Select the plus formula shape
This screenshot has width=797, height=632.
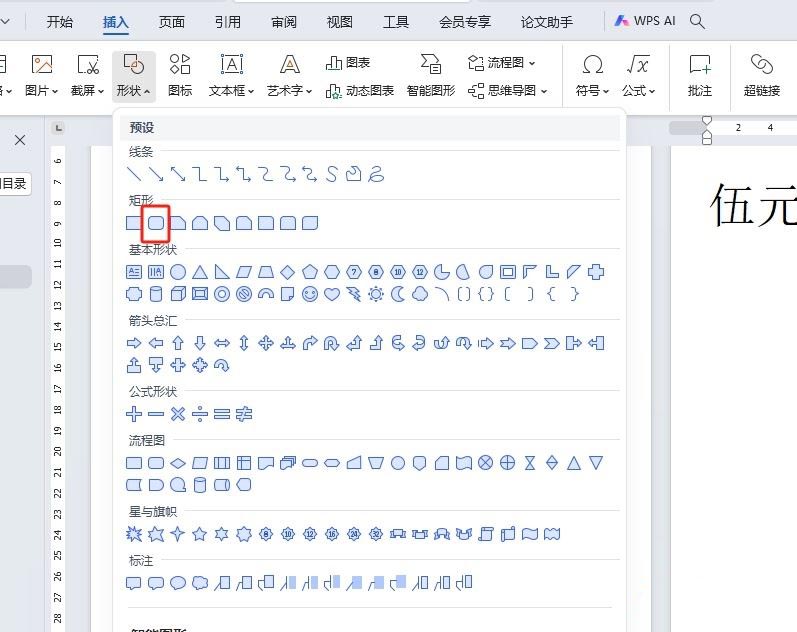pos(134,414)
